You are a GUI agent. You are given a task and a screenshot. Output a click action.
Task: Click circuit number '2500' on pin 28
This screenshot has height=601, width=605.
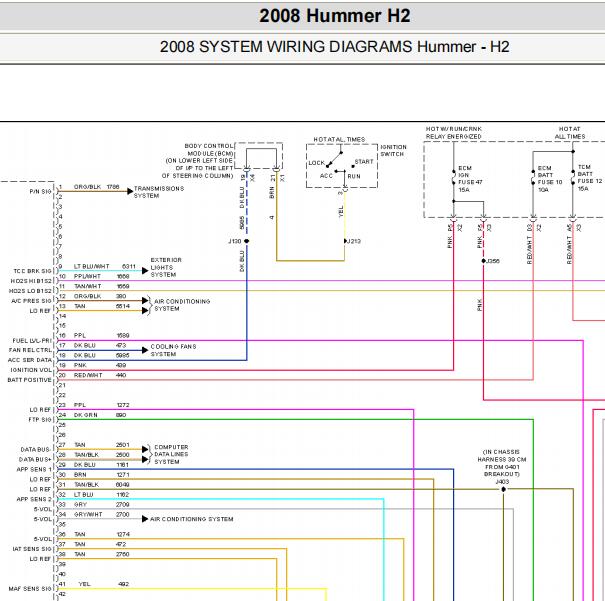[122, 455]
